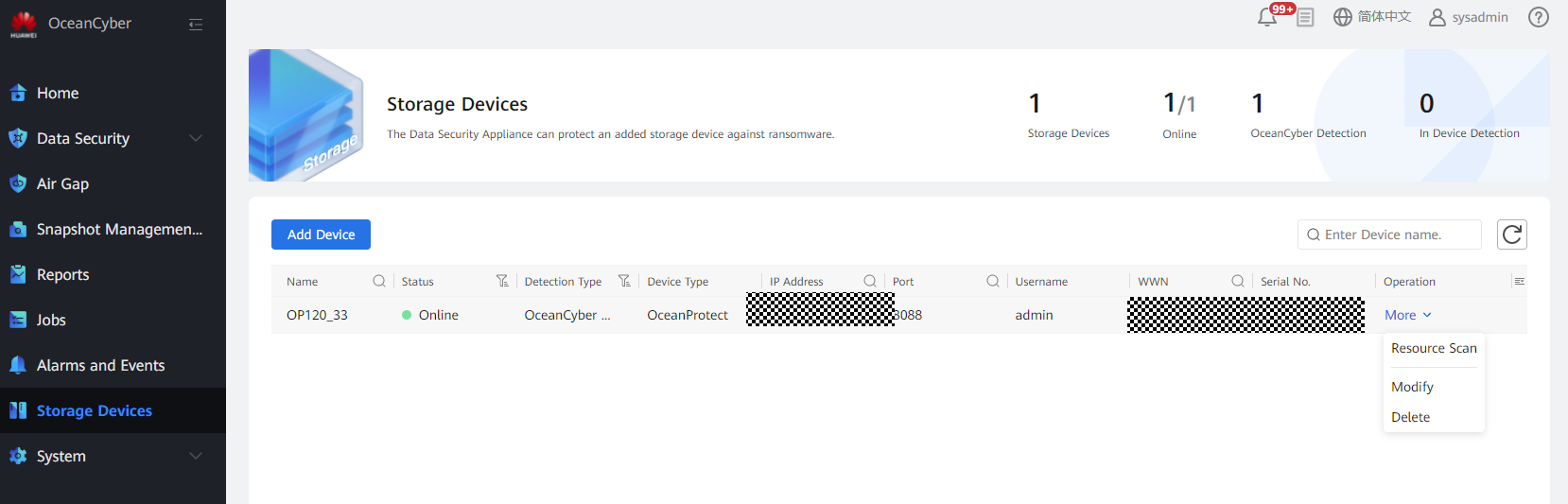This screenshot has width=1568, height=504.
Task: Click the Name column search icon
Action: (379, 281)
